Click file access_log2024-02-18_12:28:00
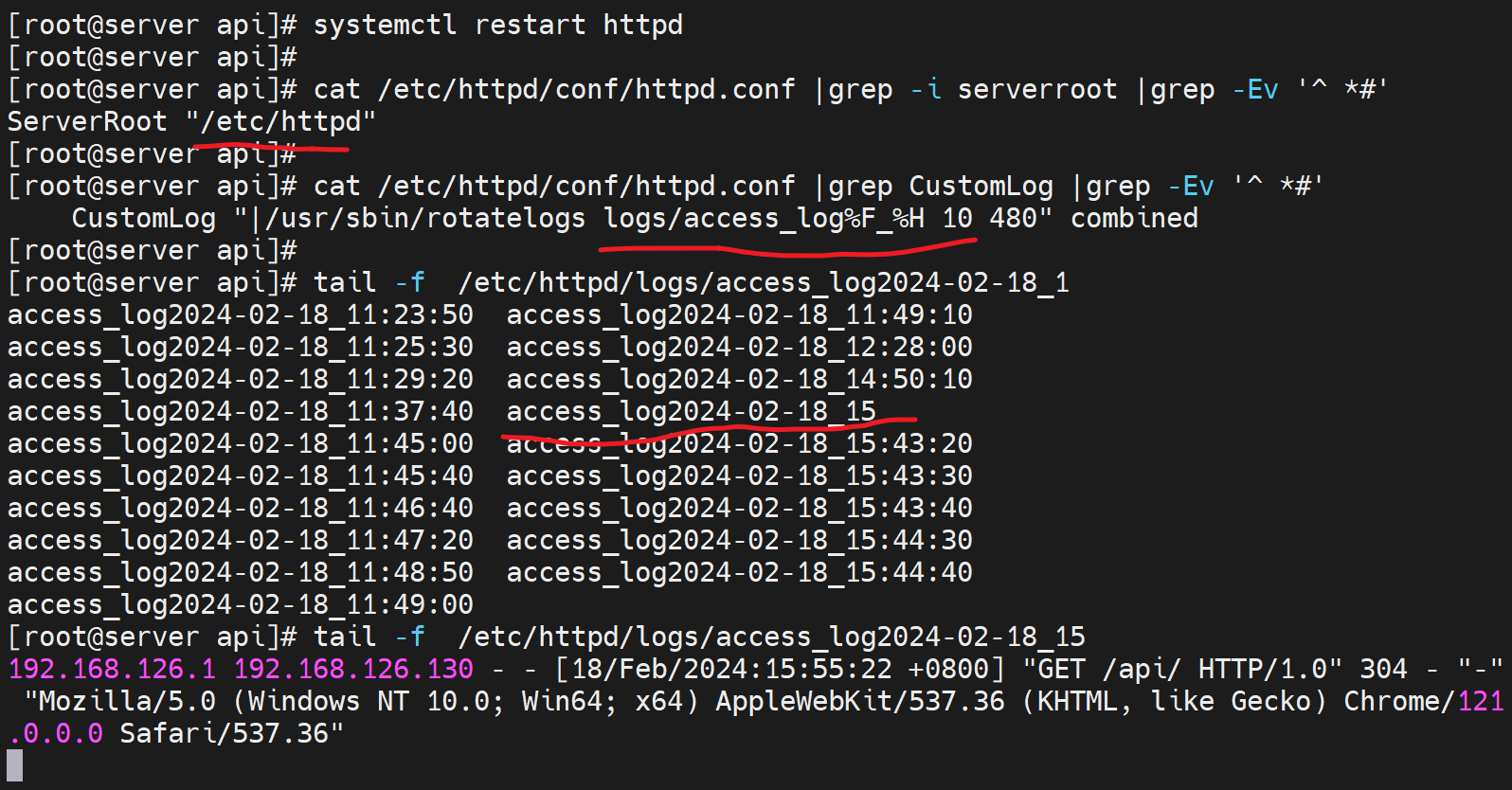The image size is (1512, 790). click(x=739, y=347)
